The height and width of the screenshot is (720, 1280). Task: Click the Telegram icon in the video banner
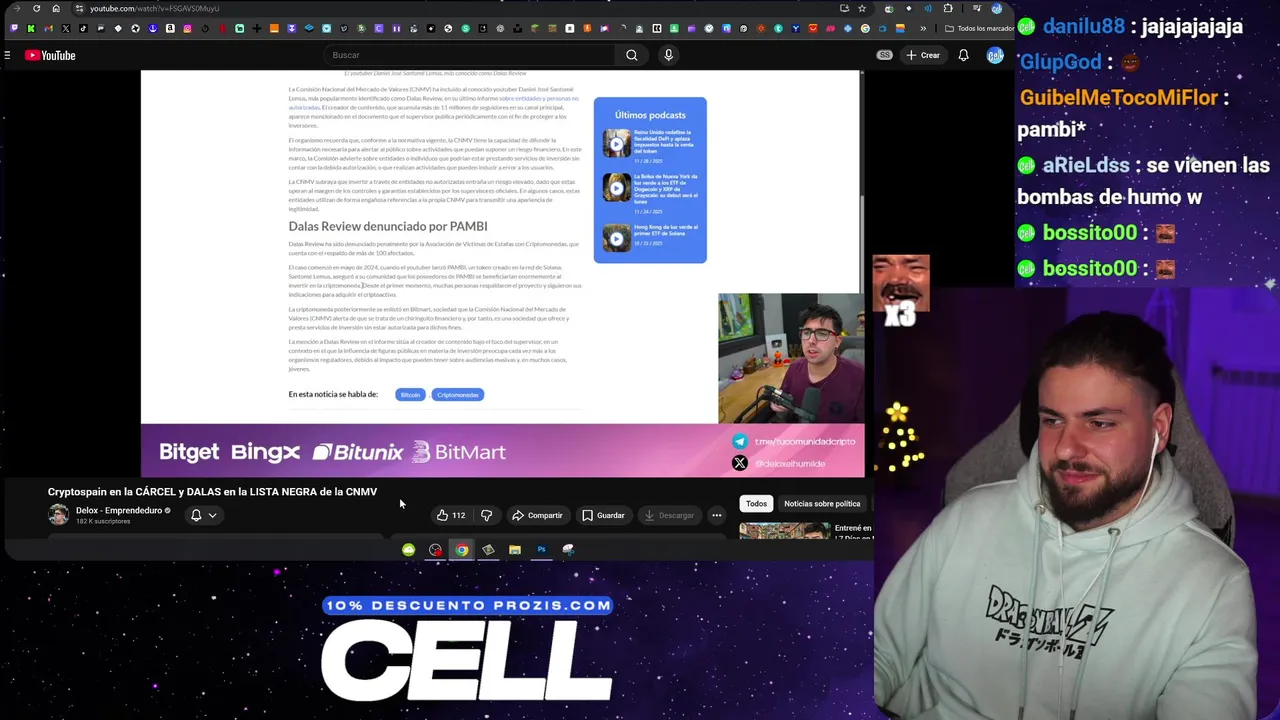(740, 441)
